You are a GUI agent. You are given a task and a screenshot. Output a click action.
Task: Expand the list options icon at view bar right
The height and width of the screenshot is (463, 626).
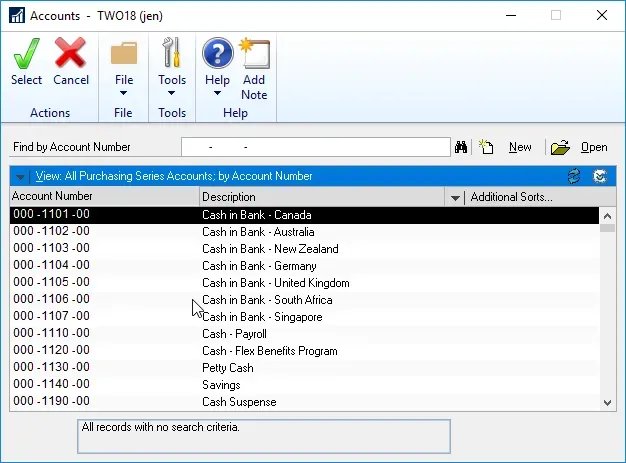coord(600,176)
